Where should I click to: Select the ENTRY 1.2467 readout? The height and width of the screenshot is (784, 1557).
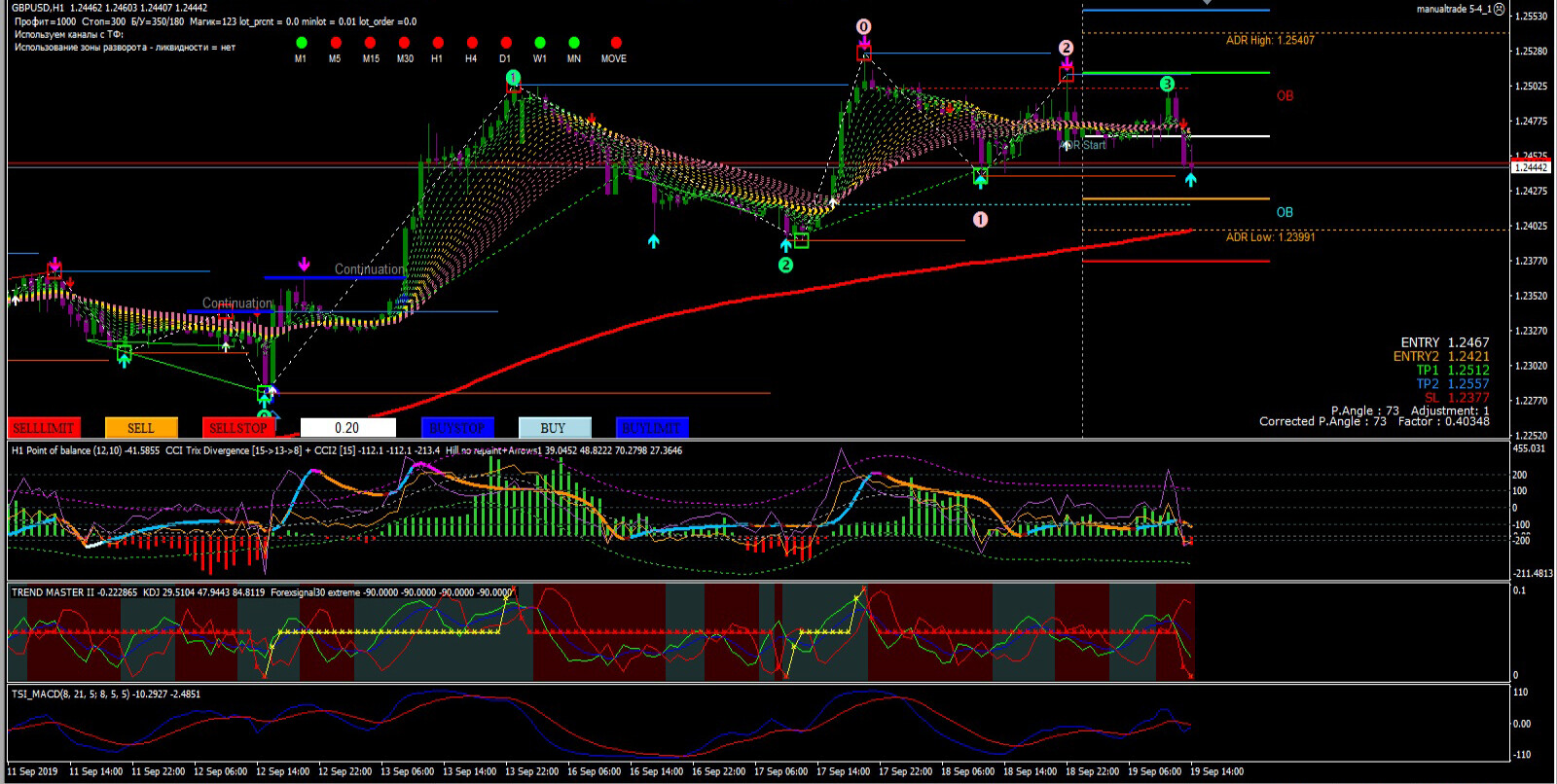coord(1444,342)
